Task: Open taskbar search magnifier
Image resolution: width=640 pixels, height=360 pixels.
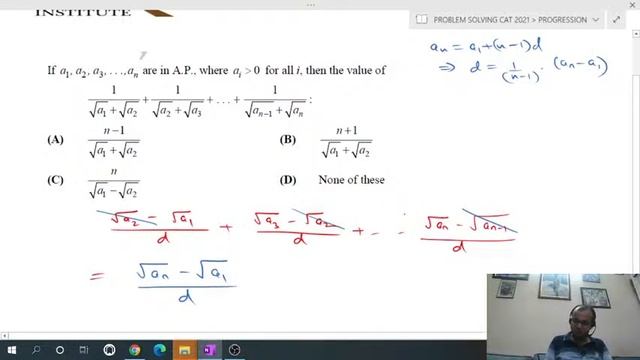Action: pyautogui.click(x=36, y=350)
